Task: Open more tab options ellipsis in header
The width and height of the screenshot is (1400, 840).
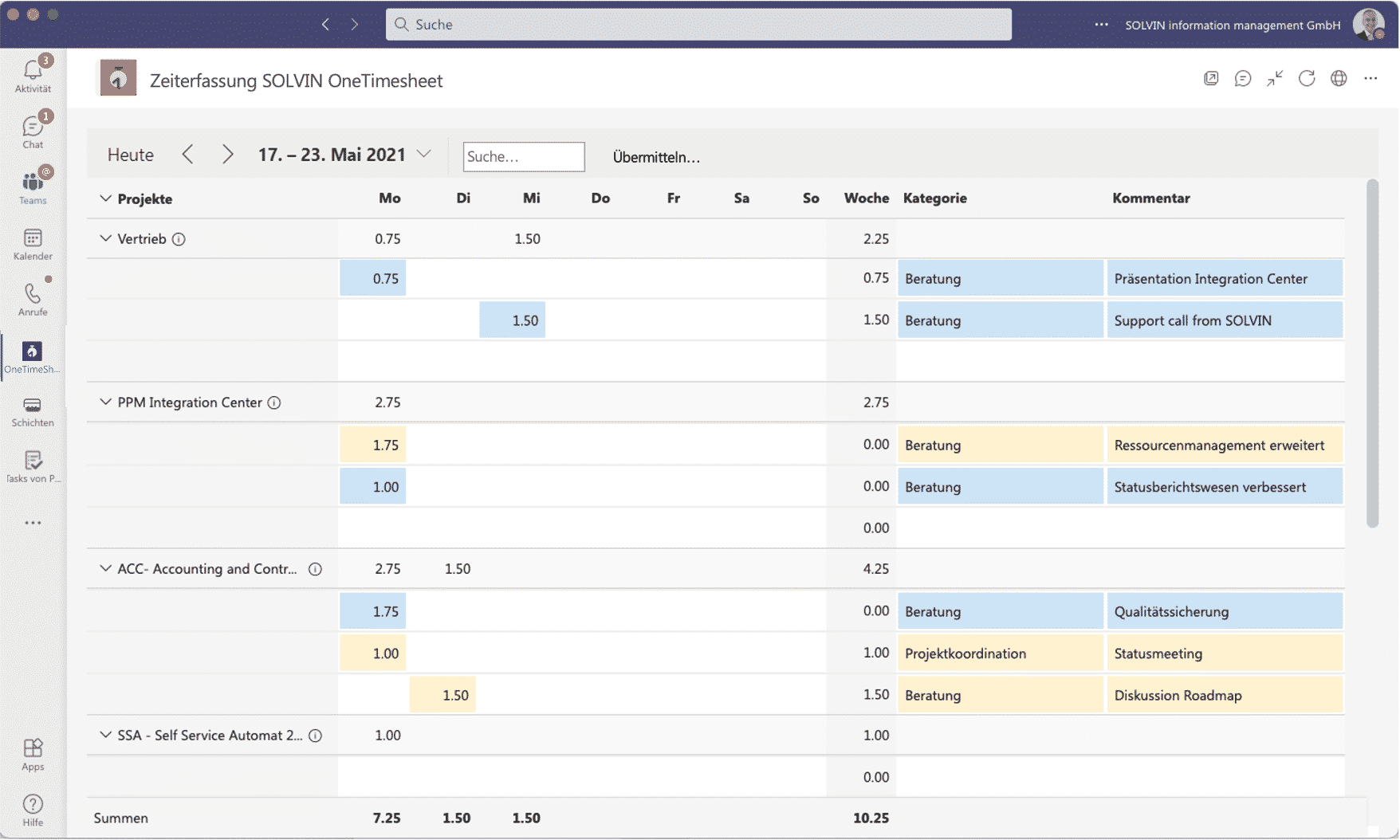Action: [x=1371, y=78]
